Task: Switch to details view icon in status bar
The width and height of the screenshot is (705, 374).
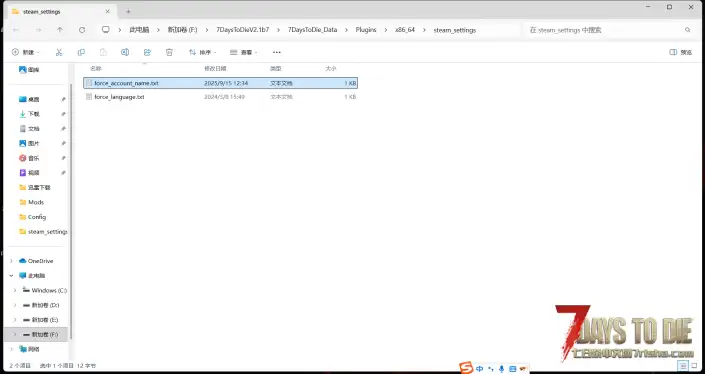Action: click(x=683, y=365)
